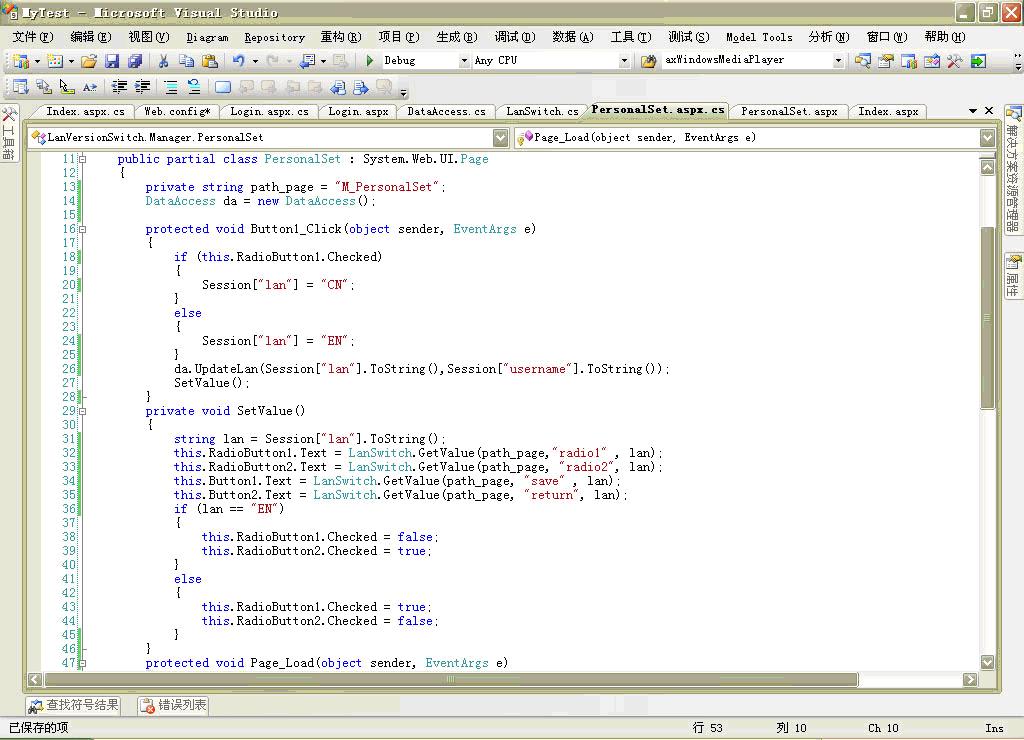The height and width of the screenshot is (740, 1024).
Task: Click the Paste clipboard icon
Action: pyautogui.click(x=208, y=61)
